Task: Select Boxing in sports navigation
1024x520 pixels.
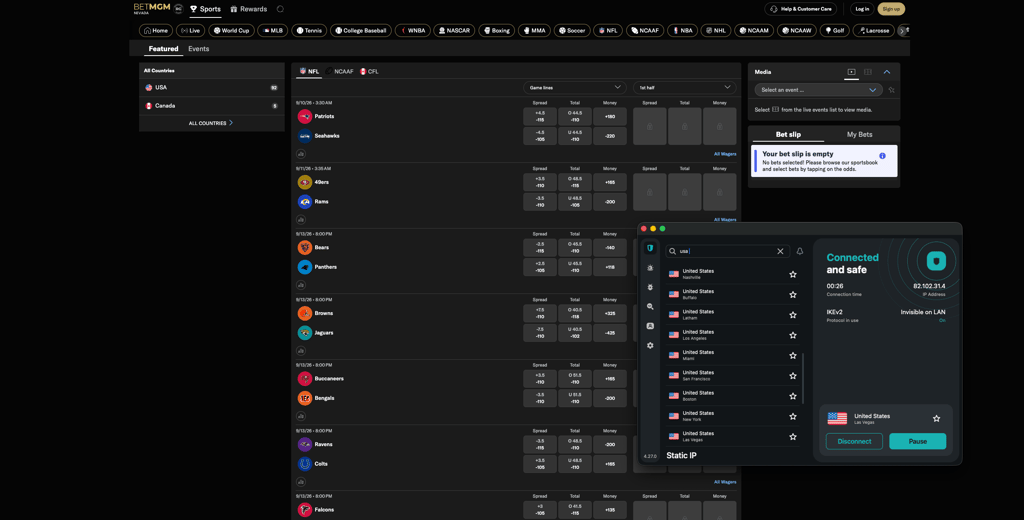Action: tap(496, 31)
